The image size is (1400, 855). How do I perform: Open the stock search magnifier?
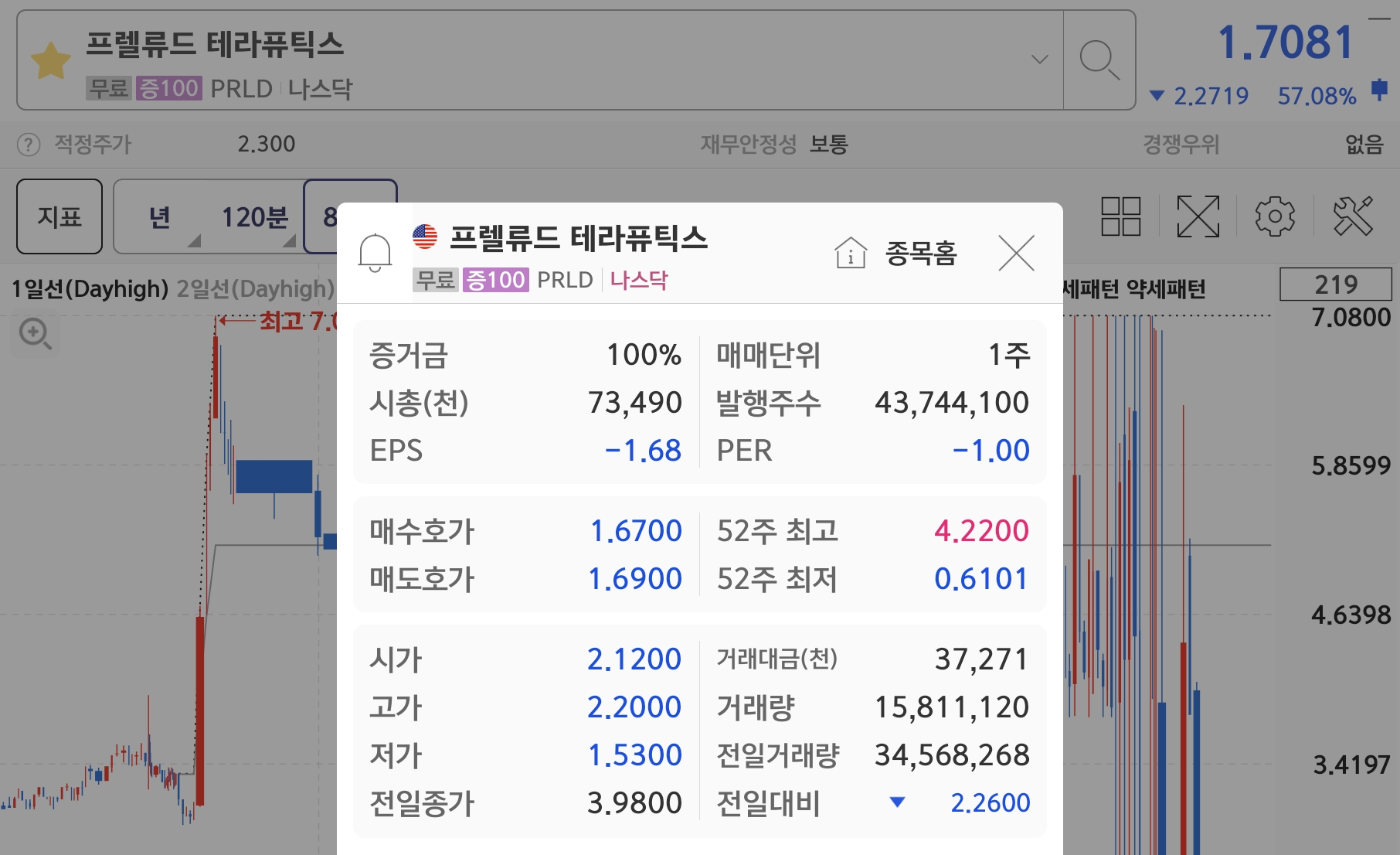1099,60
